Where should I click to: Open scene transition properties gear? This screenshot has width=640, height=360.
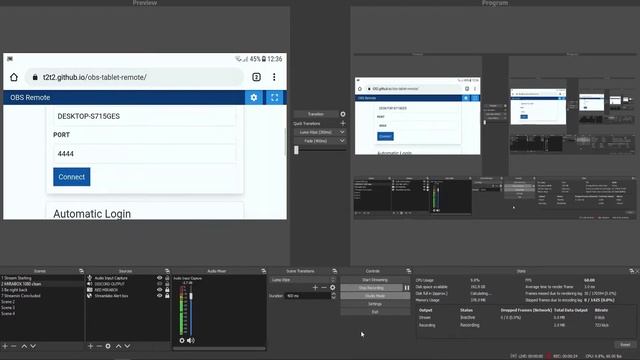point(333,288)
